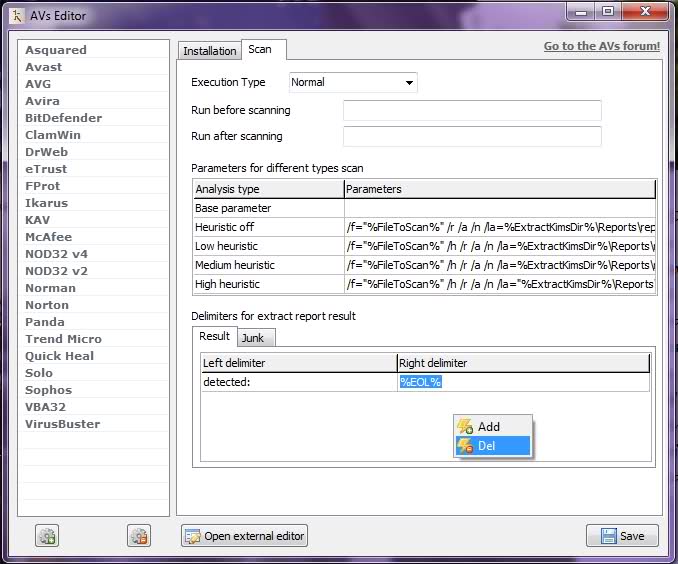Screen dimensions: 678x564
Task: Focus the Run after scanning field
Action: (472, 136)
